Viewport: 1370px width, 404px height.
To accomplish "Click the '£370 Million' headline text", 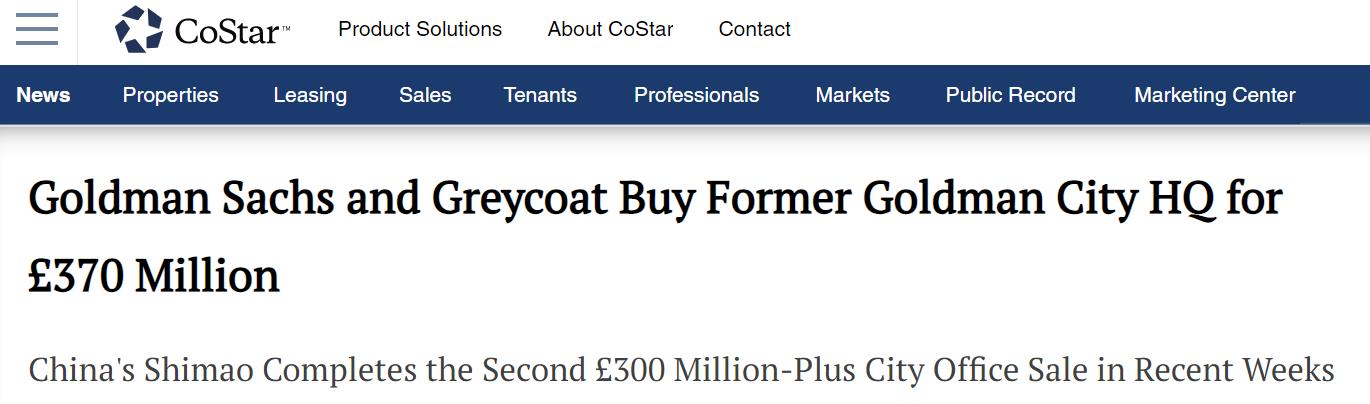I will [154, 275].
